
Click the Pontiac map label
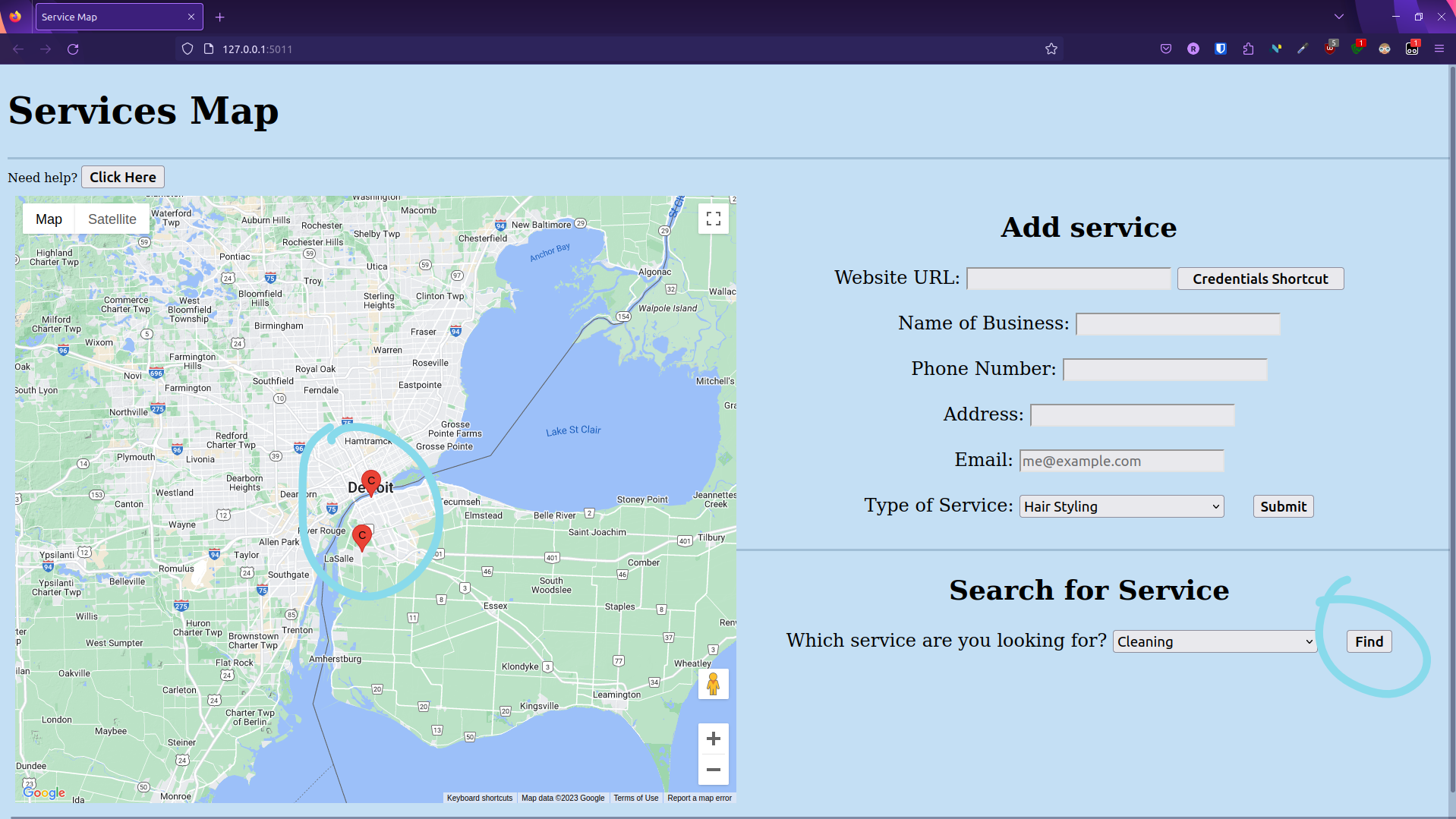click(x=235, y=257)
